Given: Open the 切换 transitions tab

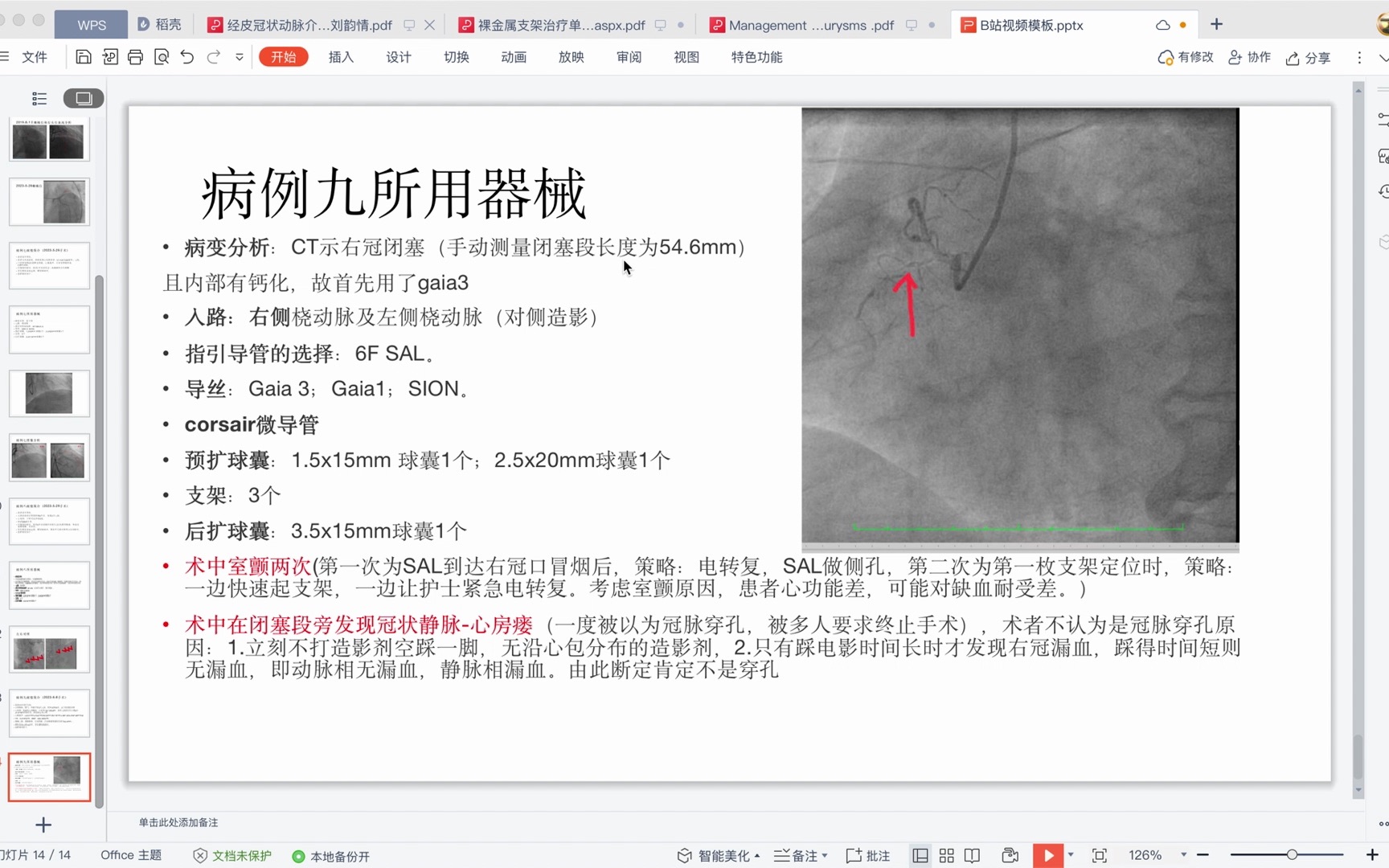Looking at the screenshot, I should coord(457,57).
